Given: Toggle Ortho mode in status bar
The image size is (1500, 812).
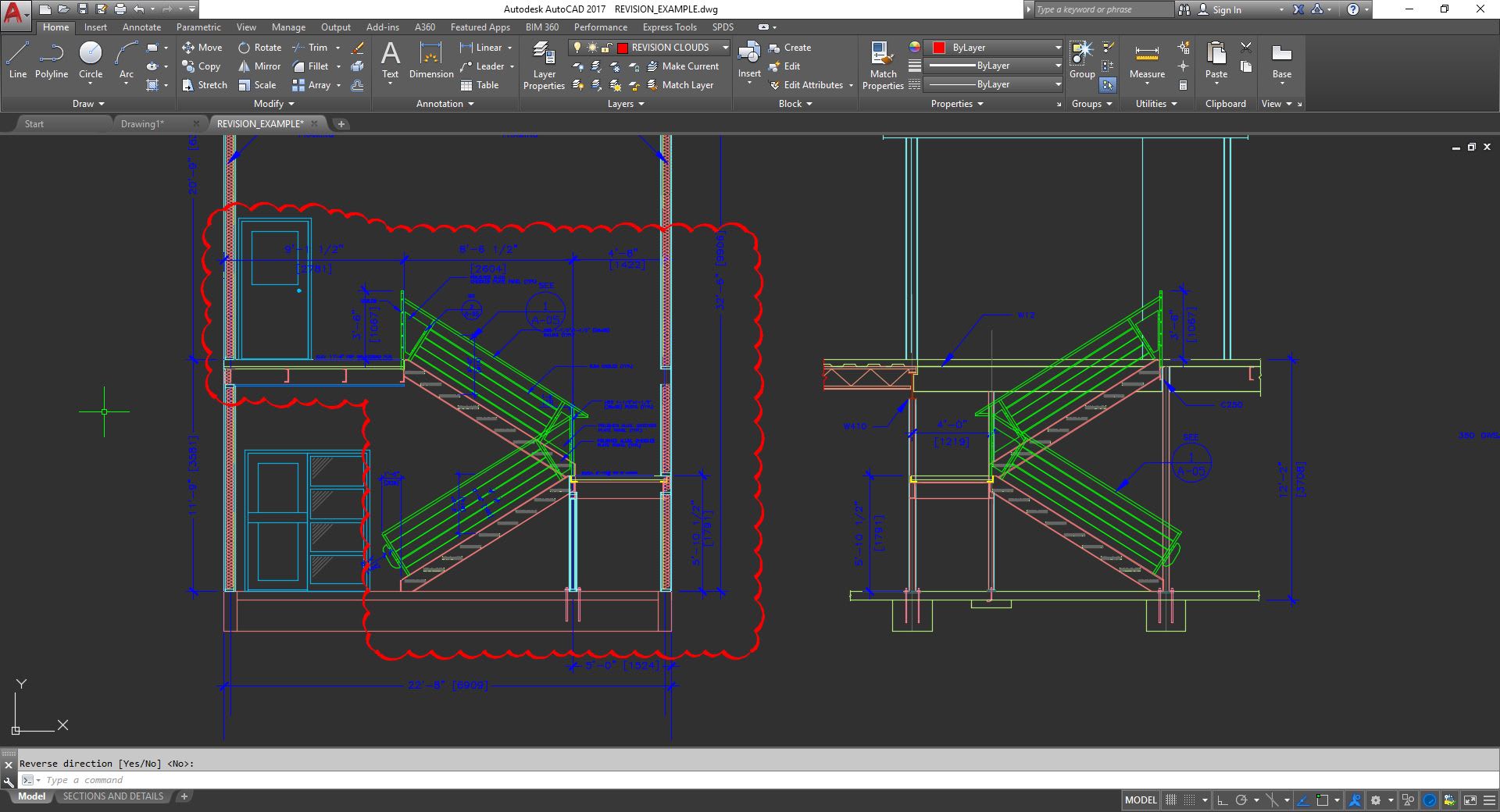Looking at the screenshot, I should pos(1223,800).
